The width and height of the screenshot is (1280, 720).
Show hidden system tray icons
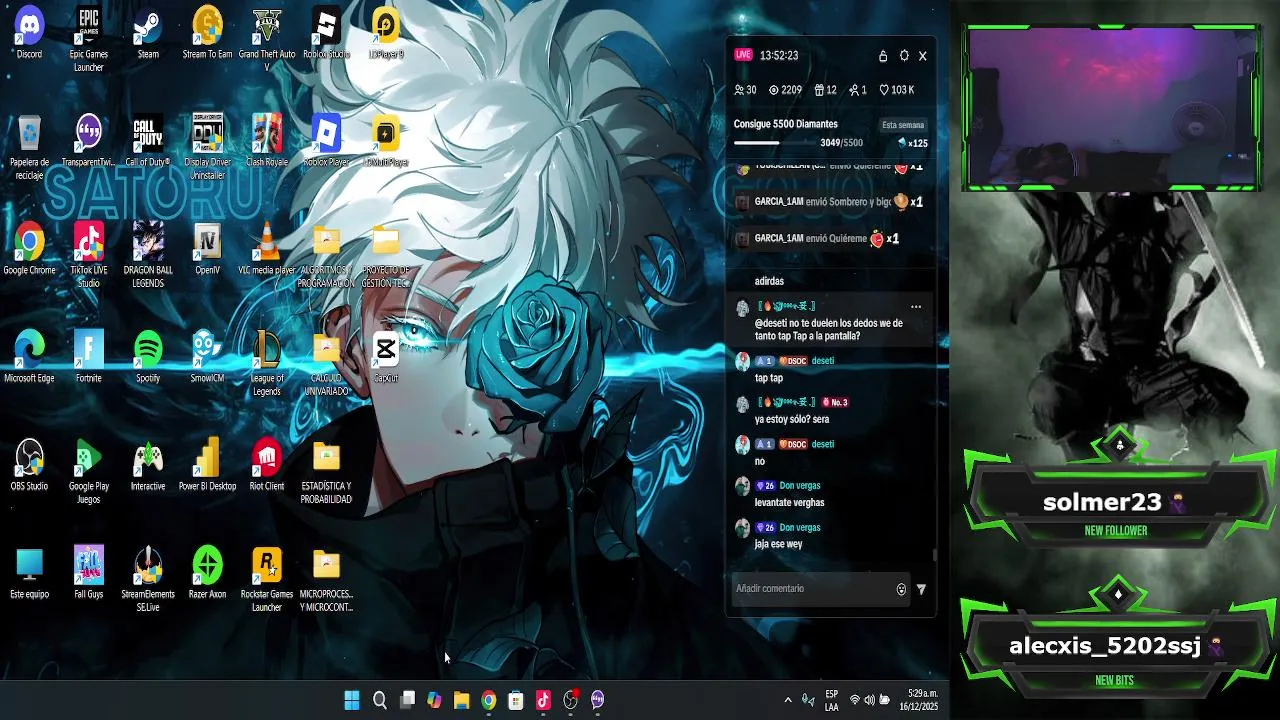coord(788,700)
